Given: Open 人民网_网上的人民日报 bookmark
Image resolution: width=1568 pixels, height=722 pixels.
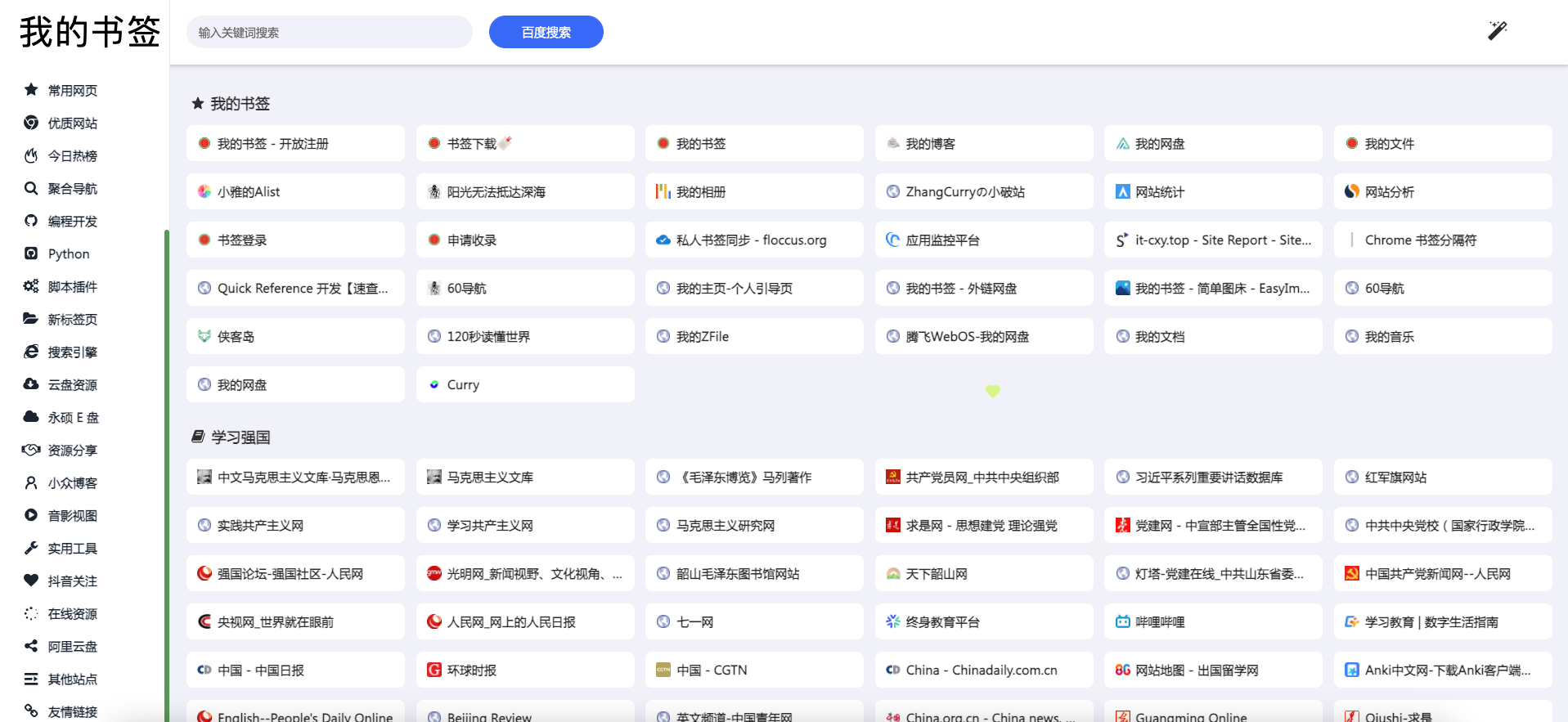Looking at the screenshot, I should coord(525,621).
